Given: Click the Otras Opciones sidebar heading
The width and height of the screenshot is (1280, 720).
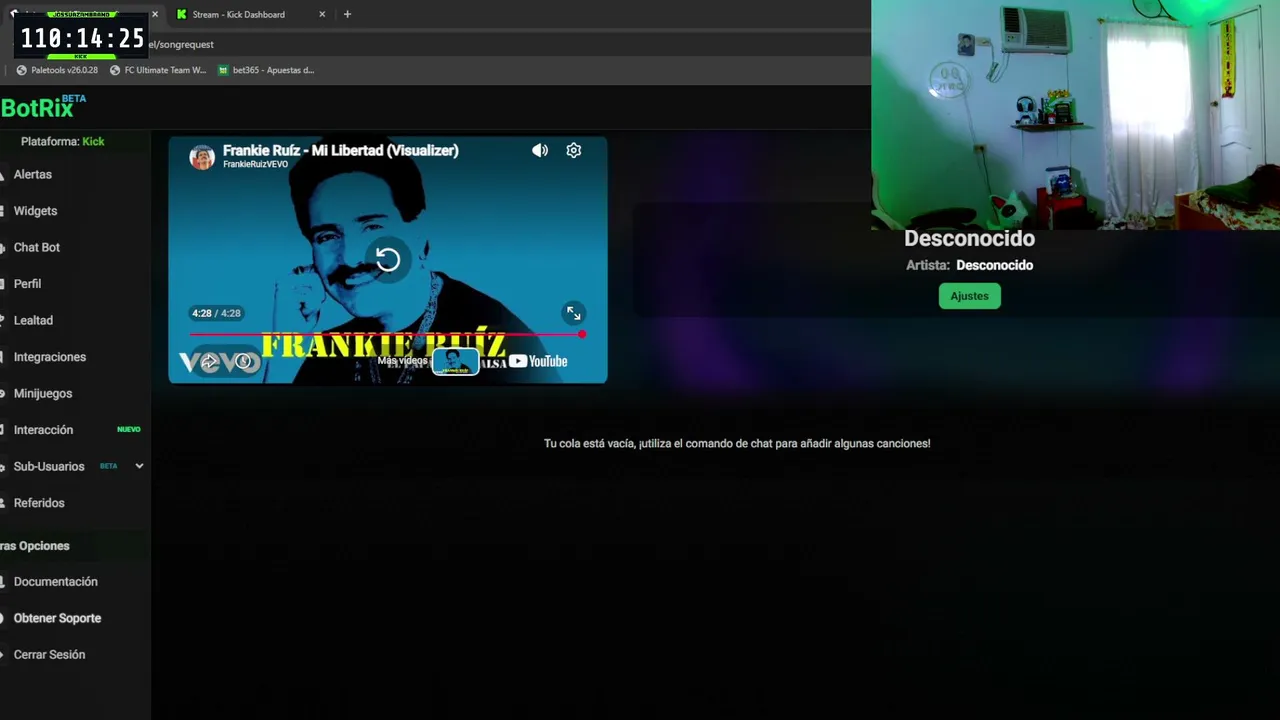Looking at the screenshot, I should 35,546.
